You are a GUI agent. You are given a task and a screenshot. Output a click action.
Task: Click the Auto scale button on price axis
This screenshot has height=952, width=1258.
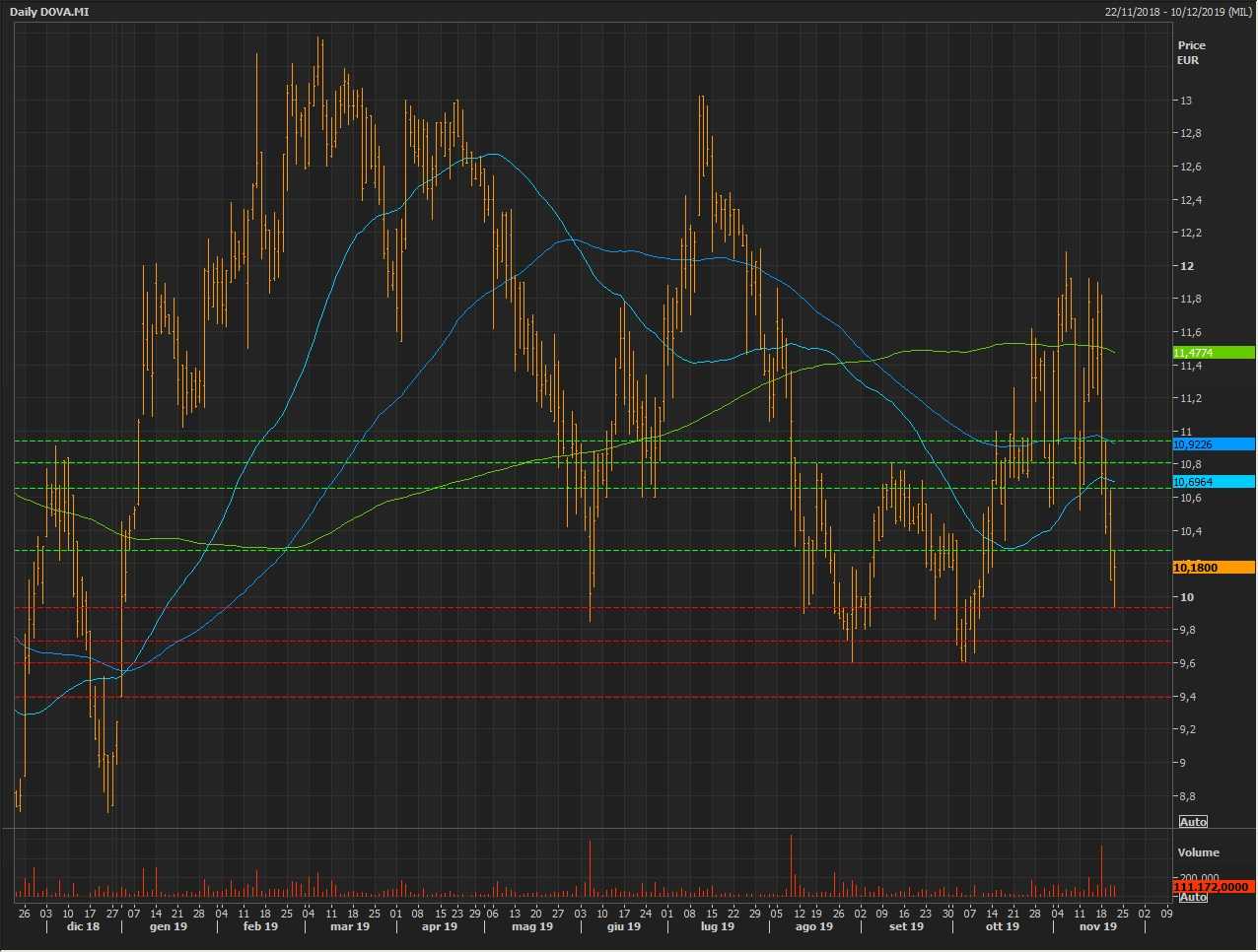[1193, 822]
